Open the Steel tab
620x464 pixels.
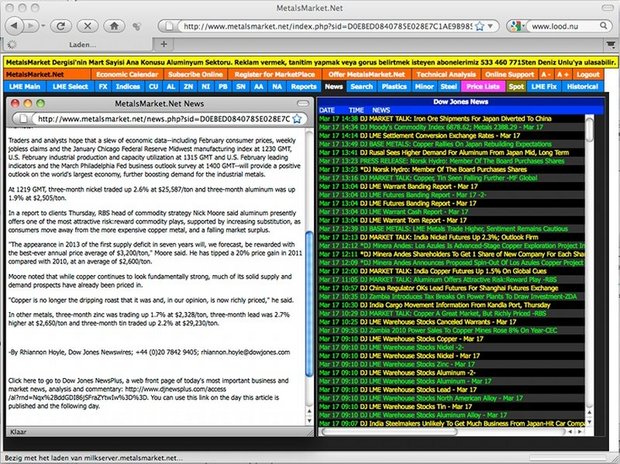pos(449,87)
